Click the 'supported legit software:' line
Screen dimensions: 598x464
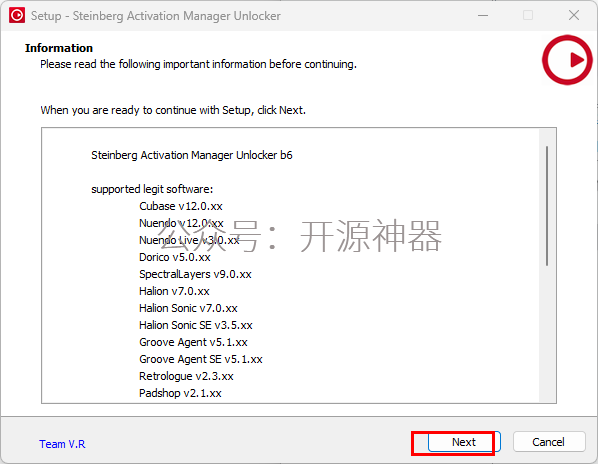pyautogui.click(x=152, y=189)
